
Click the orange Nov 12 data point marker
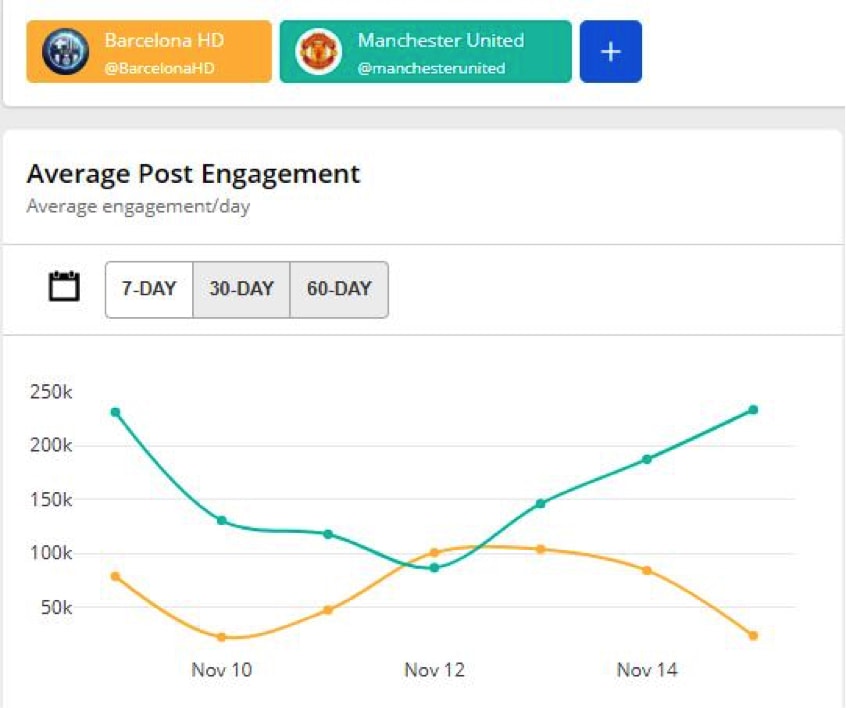433,551
